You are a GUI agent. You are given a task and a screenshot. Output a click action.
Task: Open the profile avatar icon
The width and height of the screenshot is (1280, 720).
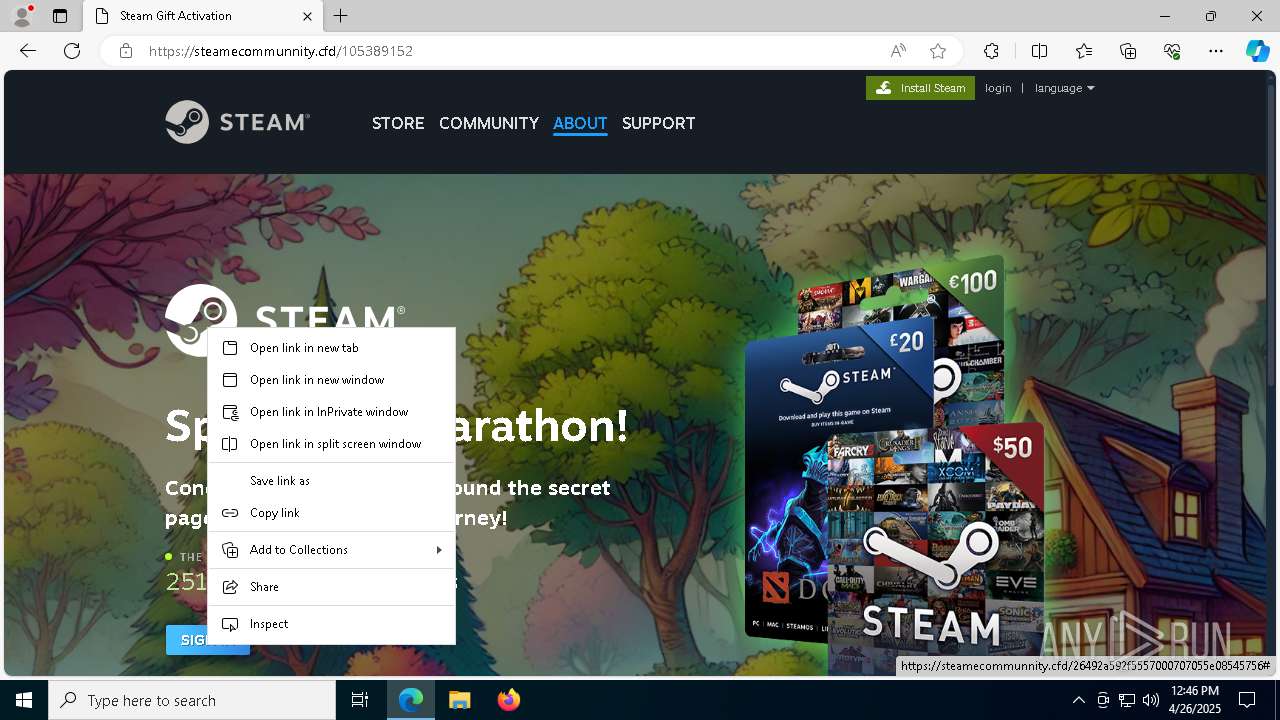tap(22, 16)
